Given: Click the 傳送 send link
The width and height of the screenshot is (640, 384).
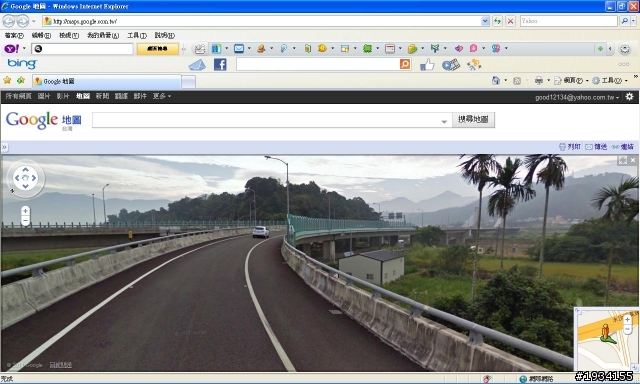Looking at the screenshot, I should [596, 147].
